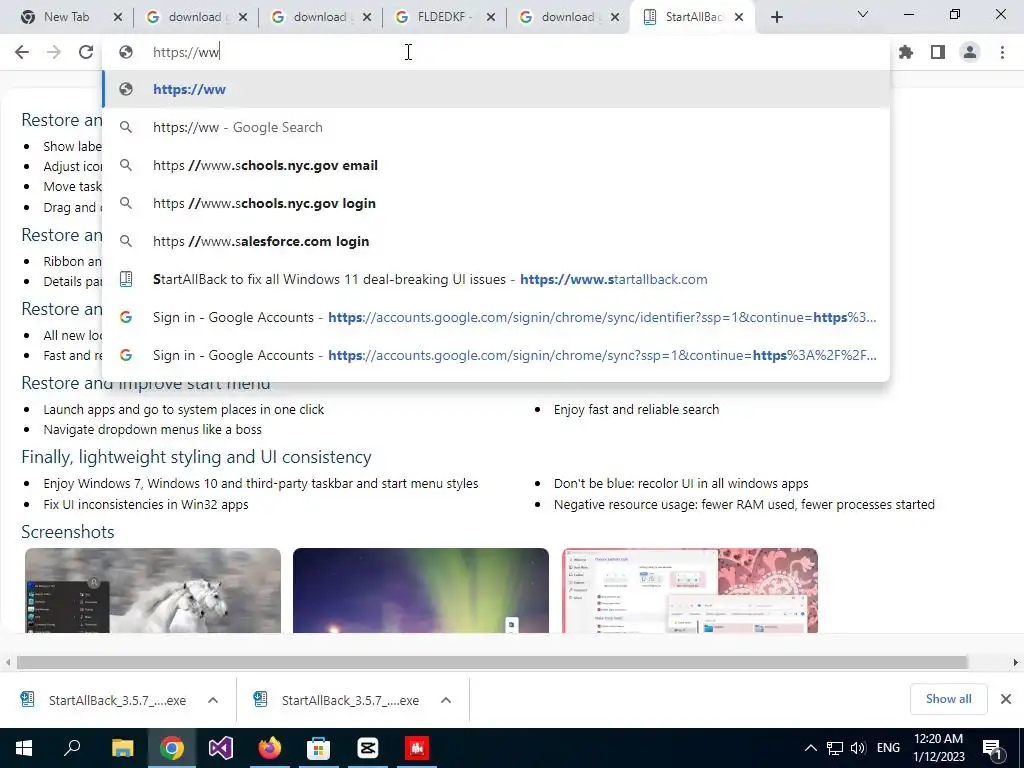Screen dimensions: 1024x768
Task: Click 'Navigate dropdown menus like a boss'
Action: (153, 430)
